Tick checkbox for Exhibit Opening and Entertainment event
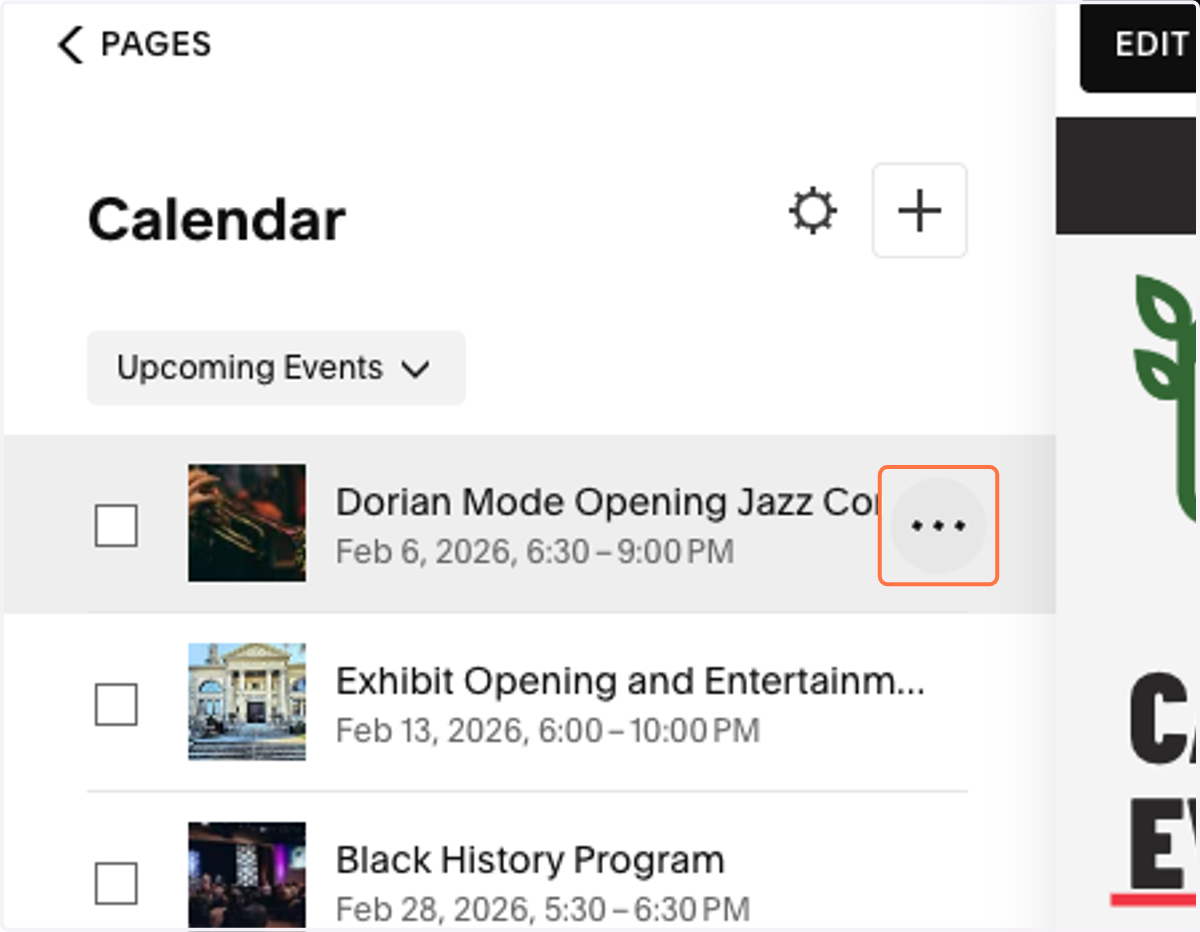Screen dimensions: 1200x932 116,704
